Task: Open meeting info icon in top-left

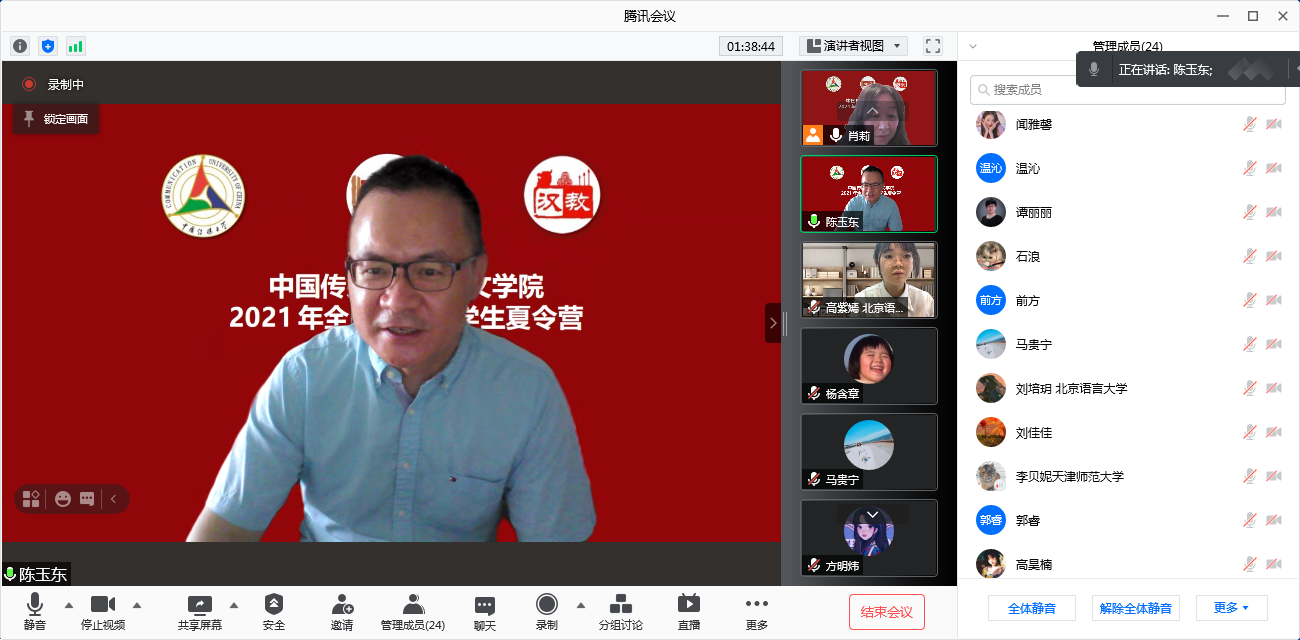Action: click(20, 46)
